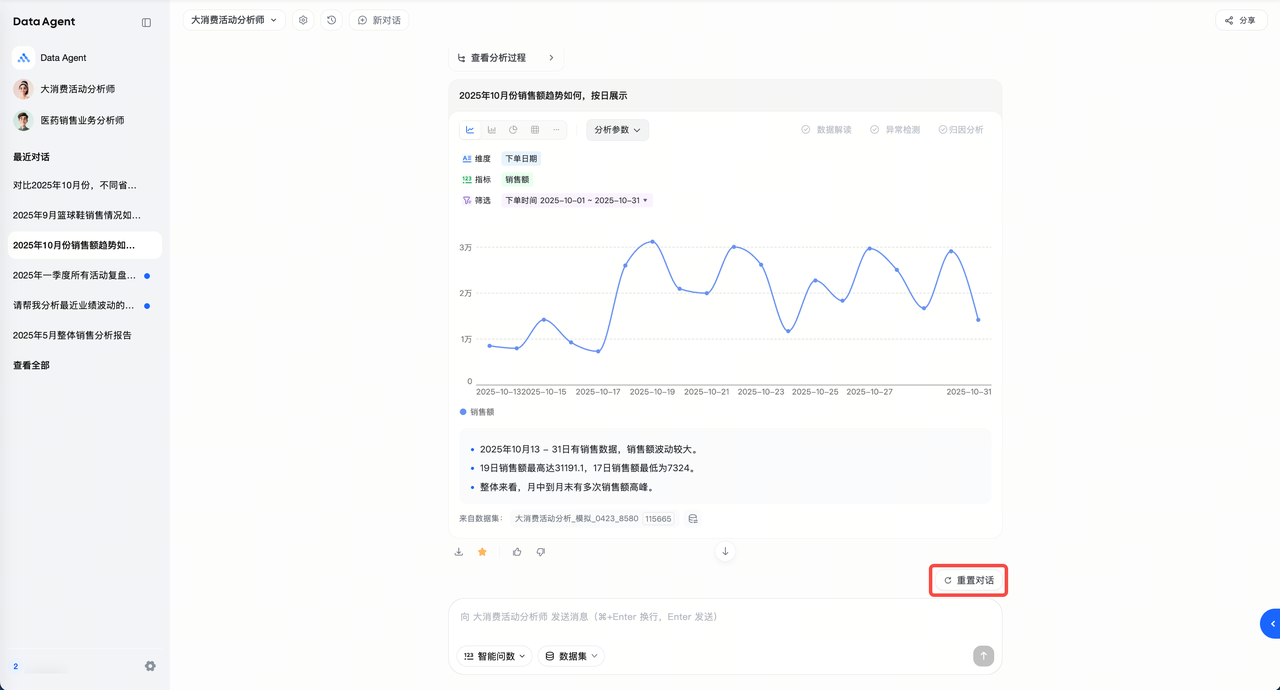Open 2025年5月整体销售分析报告 conversation
This screenshot has width=1280, height=690.
(x=72, y=335)
